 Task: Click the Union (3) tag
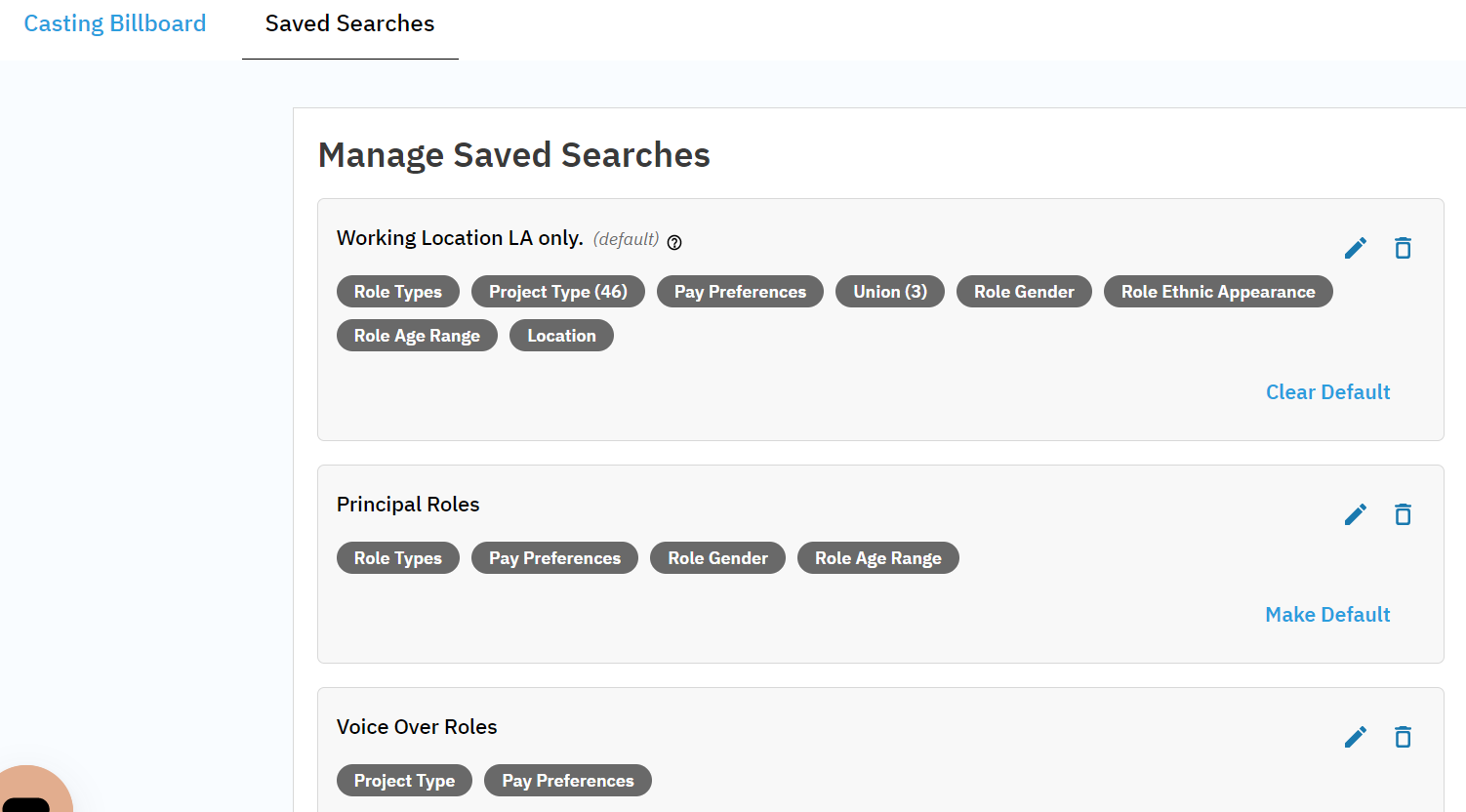[890, 292]
